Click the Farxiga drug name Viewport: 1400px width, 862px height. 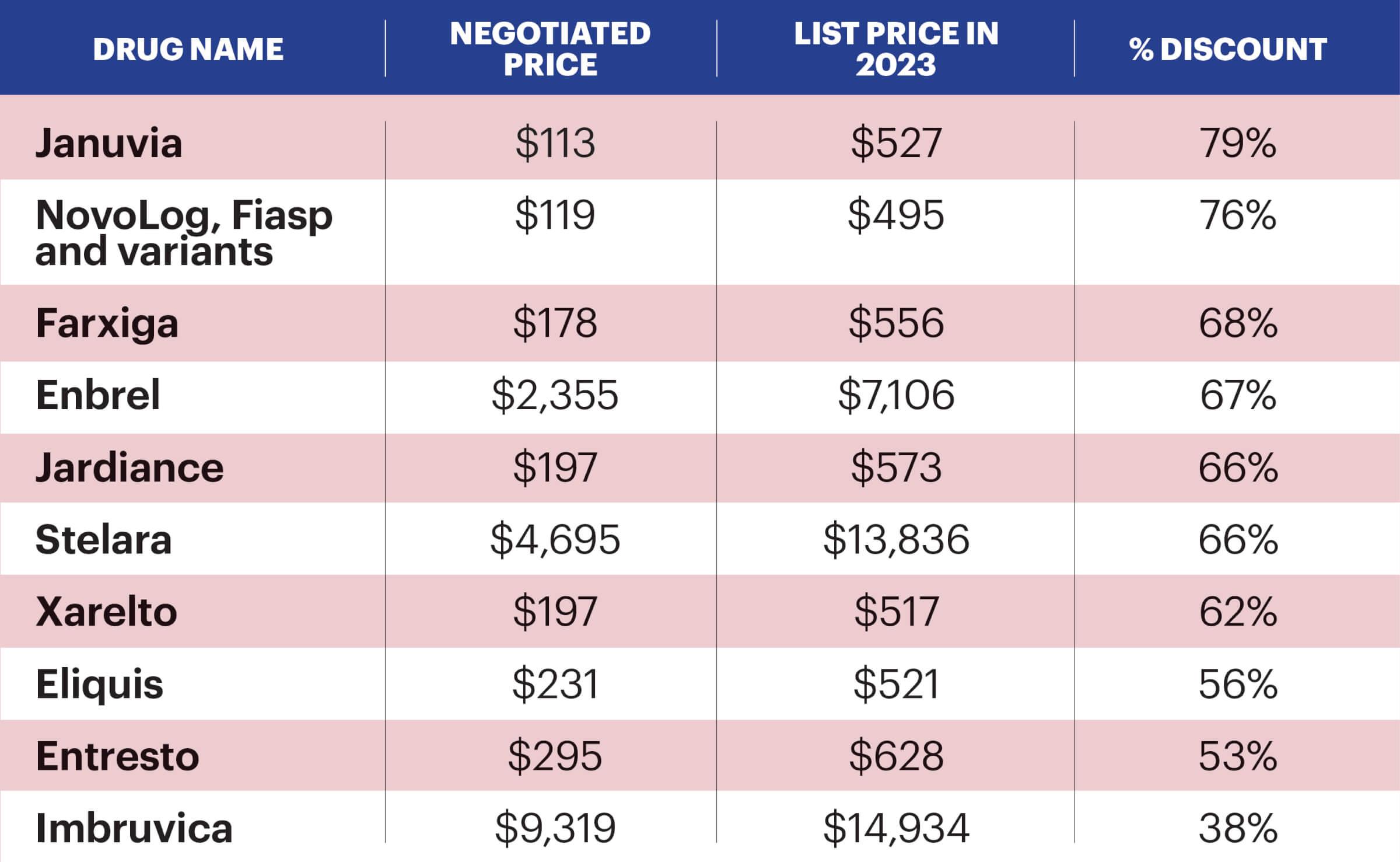tap(107, 323)
